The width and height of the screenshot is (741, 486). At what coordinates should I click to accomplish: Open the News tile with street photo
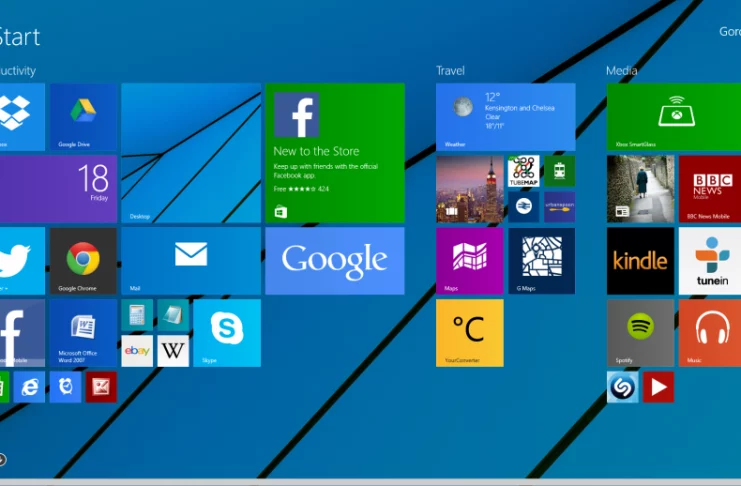click(640, 189)
